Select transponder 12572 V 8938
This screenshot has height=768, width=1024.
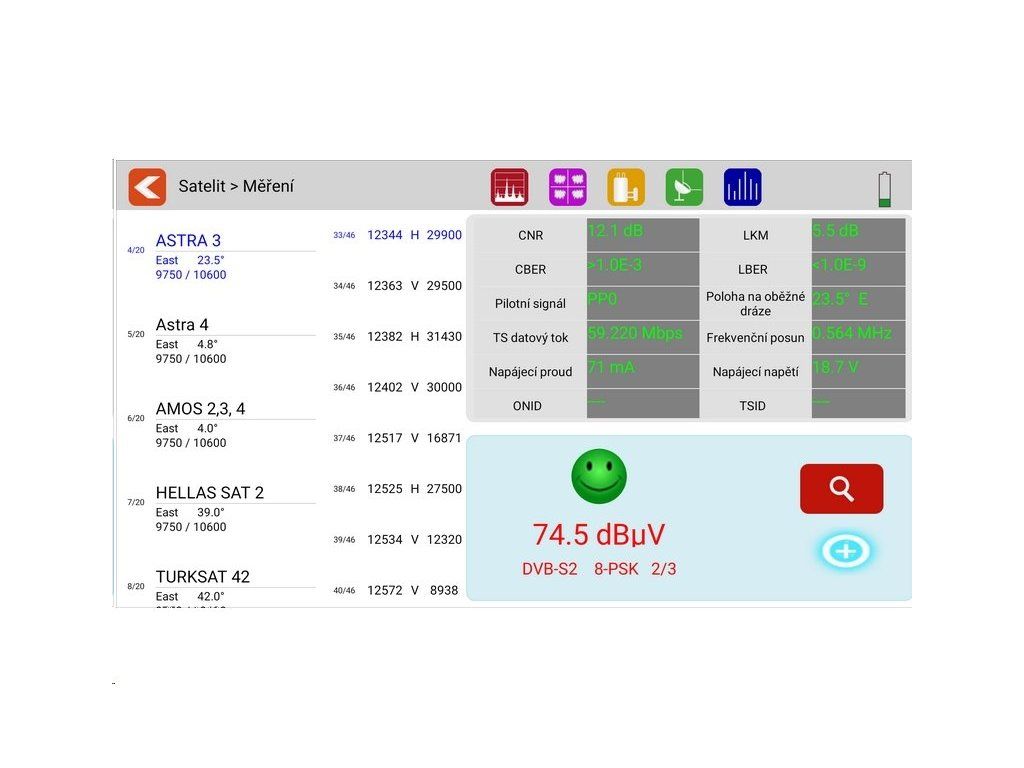coord(397,590)
